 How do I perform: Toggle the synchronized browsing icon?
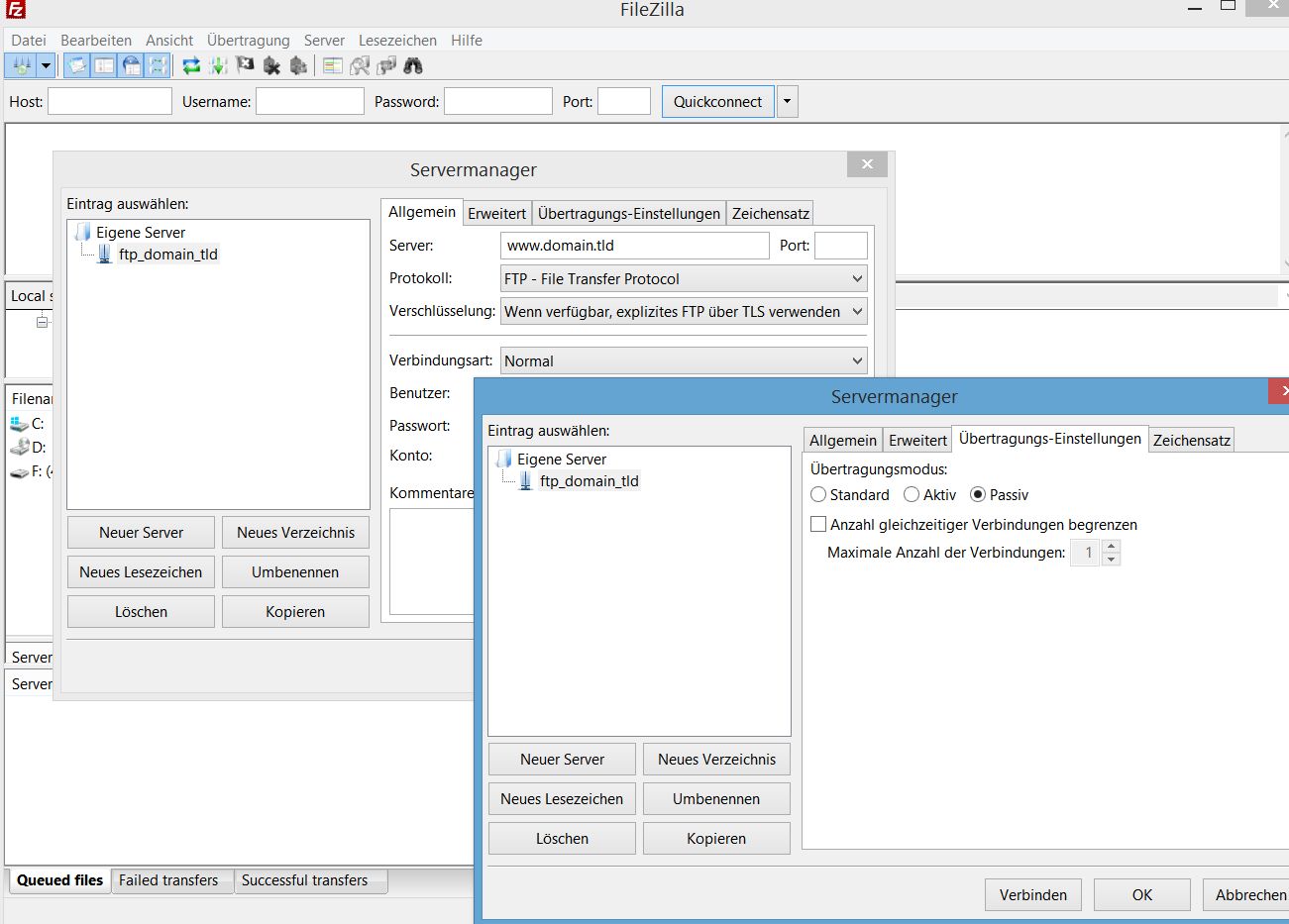pyautogui.click(x=386, y=66)
